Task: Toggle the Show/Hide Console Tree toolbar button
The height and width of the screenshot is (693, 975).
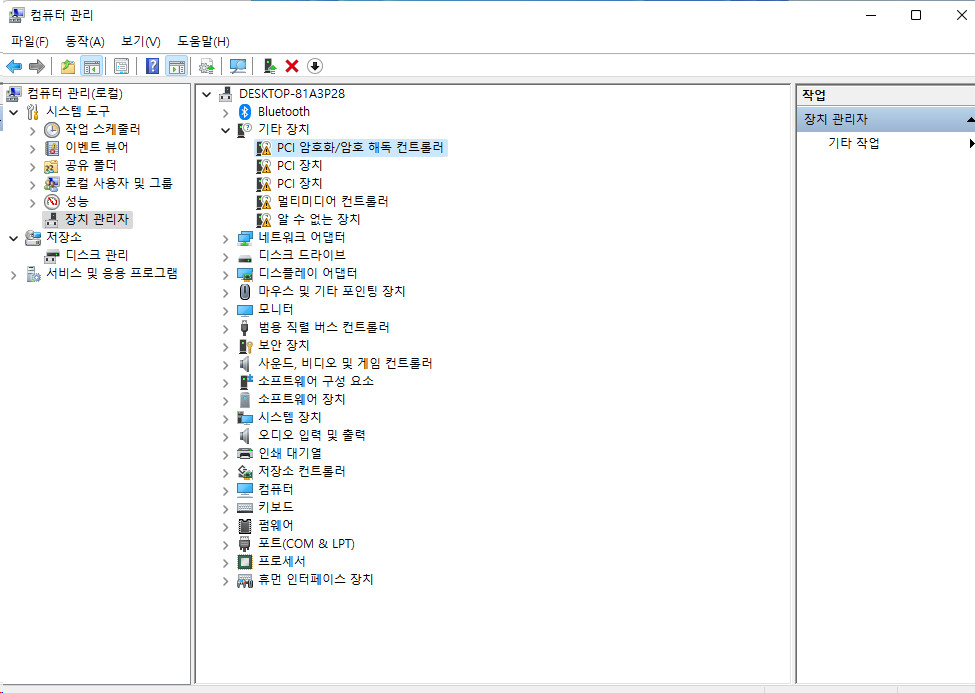Action: (x=91, y=66)
